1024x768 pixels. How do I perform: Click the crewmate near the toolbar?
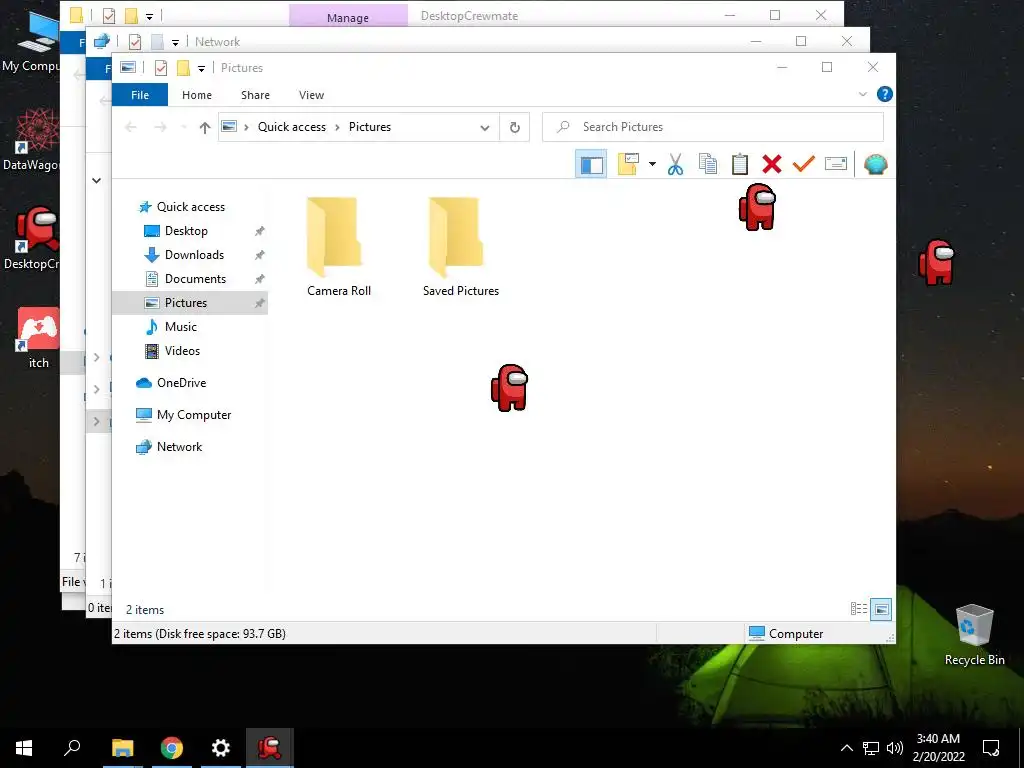[x=758, y=206]
